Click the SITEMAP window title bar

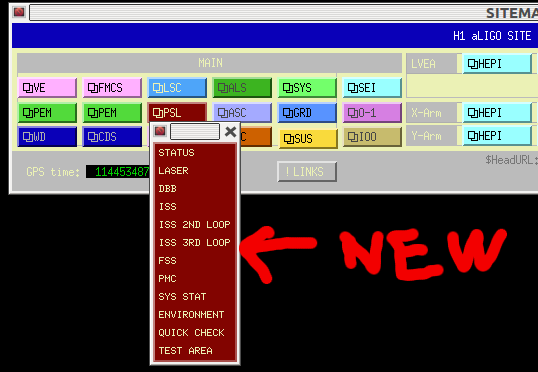click(284, 13)
